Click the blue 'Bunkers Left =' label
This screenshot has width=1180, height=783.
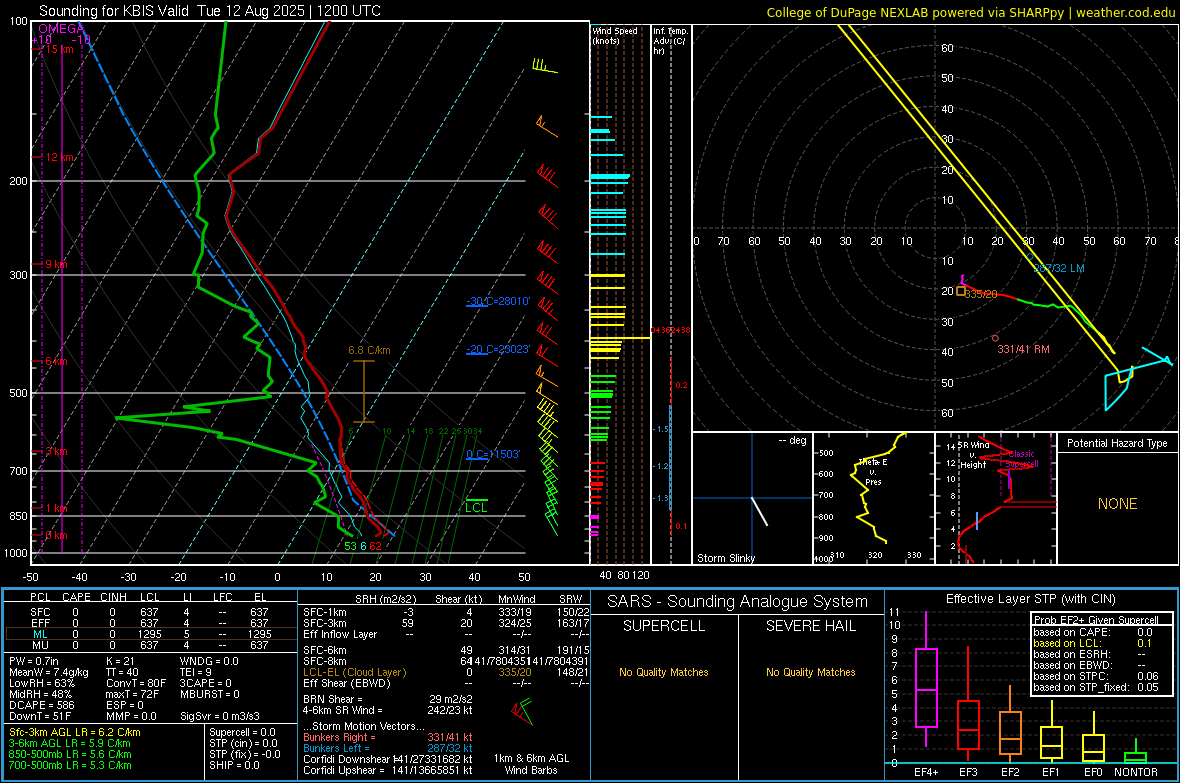pos(336,748)
